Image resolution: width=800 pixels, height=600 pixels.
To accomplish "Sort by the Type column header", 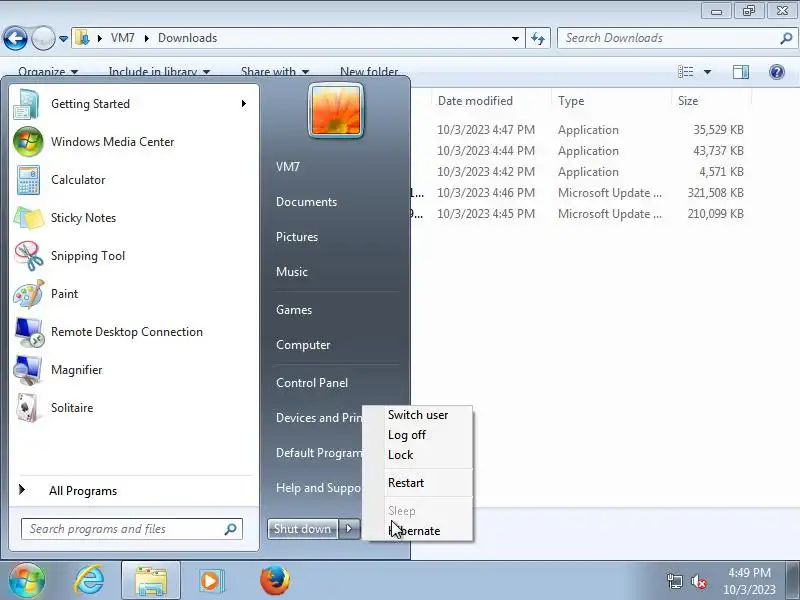I will click(611, 101).
